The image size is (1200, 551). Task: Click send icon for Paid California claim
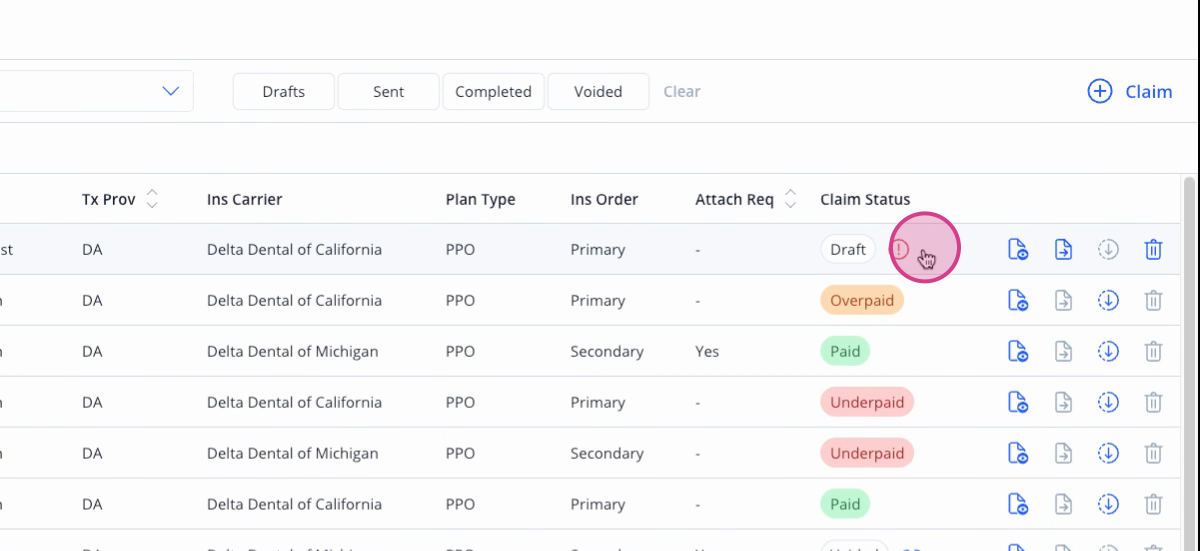coord(1063,504)
